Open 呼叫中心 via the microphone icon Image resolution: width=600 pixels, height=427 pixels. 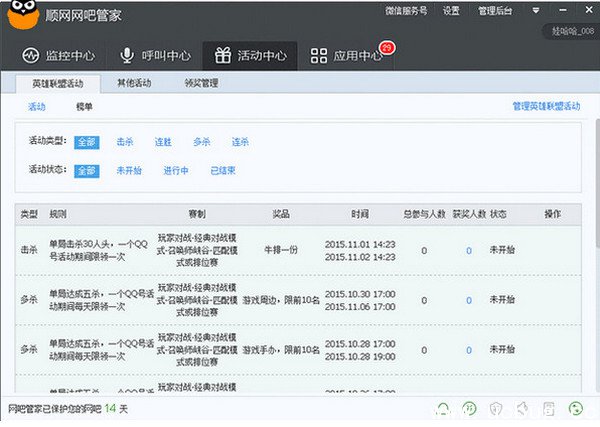tap(127, 55)
